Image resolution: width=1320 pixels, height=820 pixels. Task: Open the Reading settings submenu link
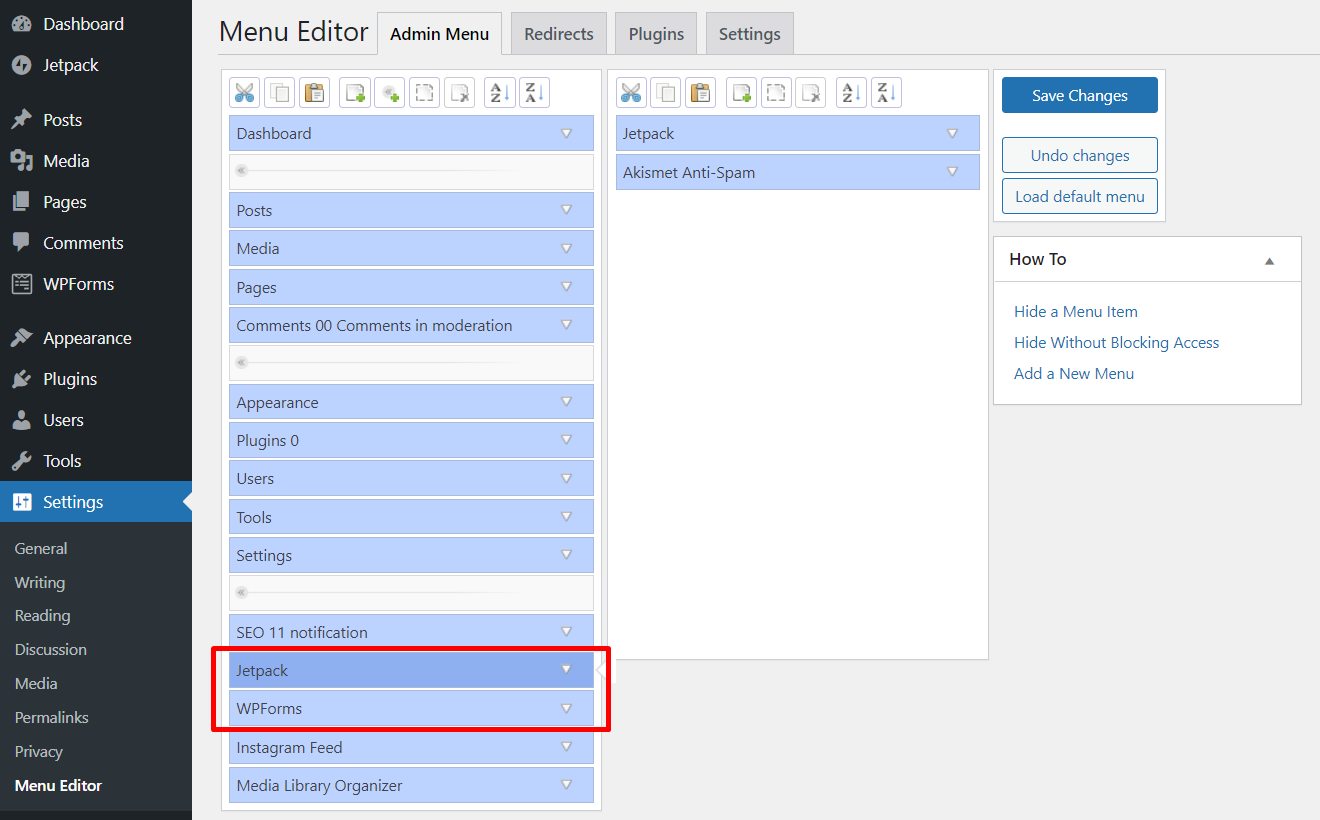tap(43, 616)
